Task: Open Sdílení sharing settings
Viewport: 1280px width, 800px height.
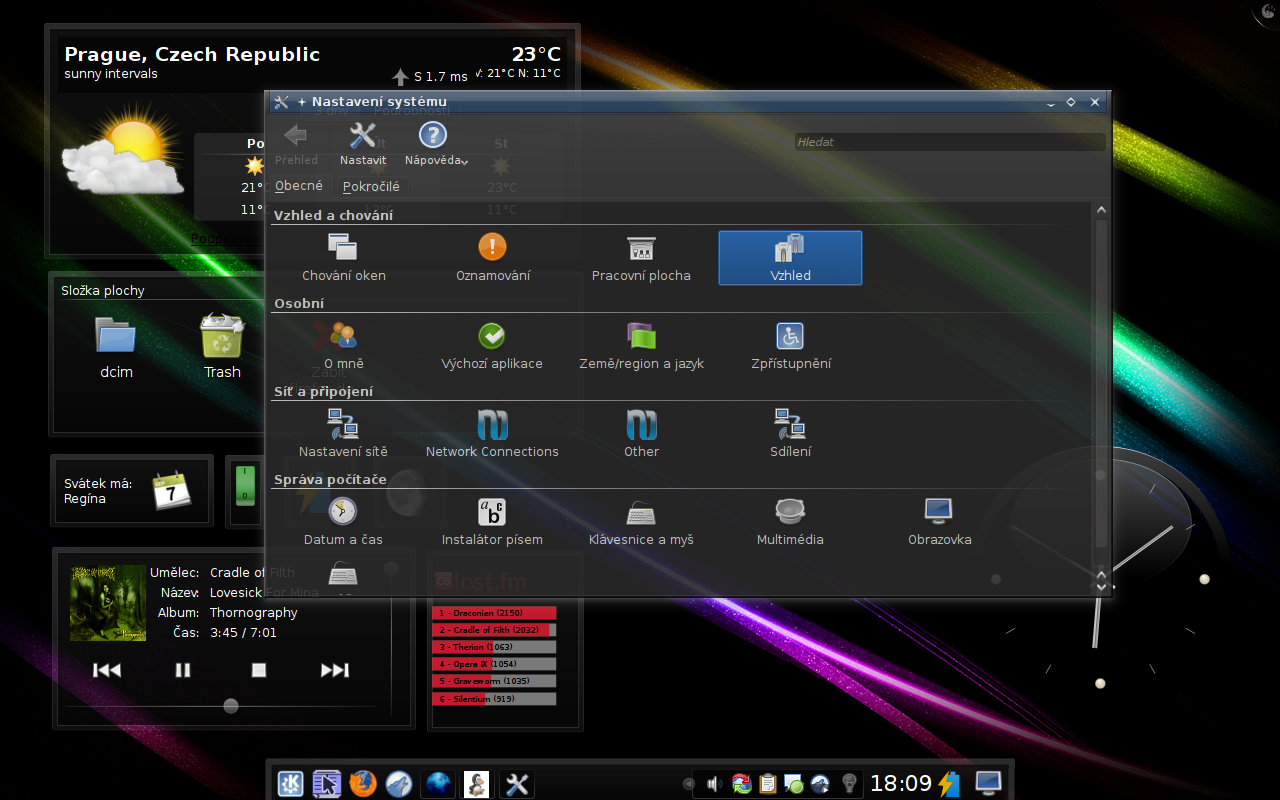Action: pyautogui.click(x=790, y=434)
